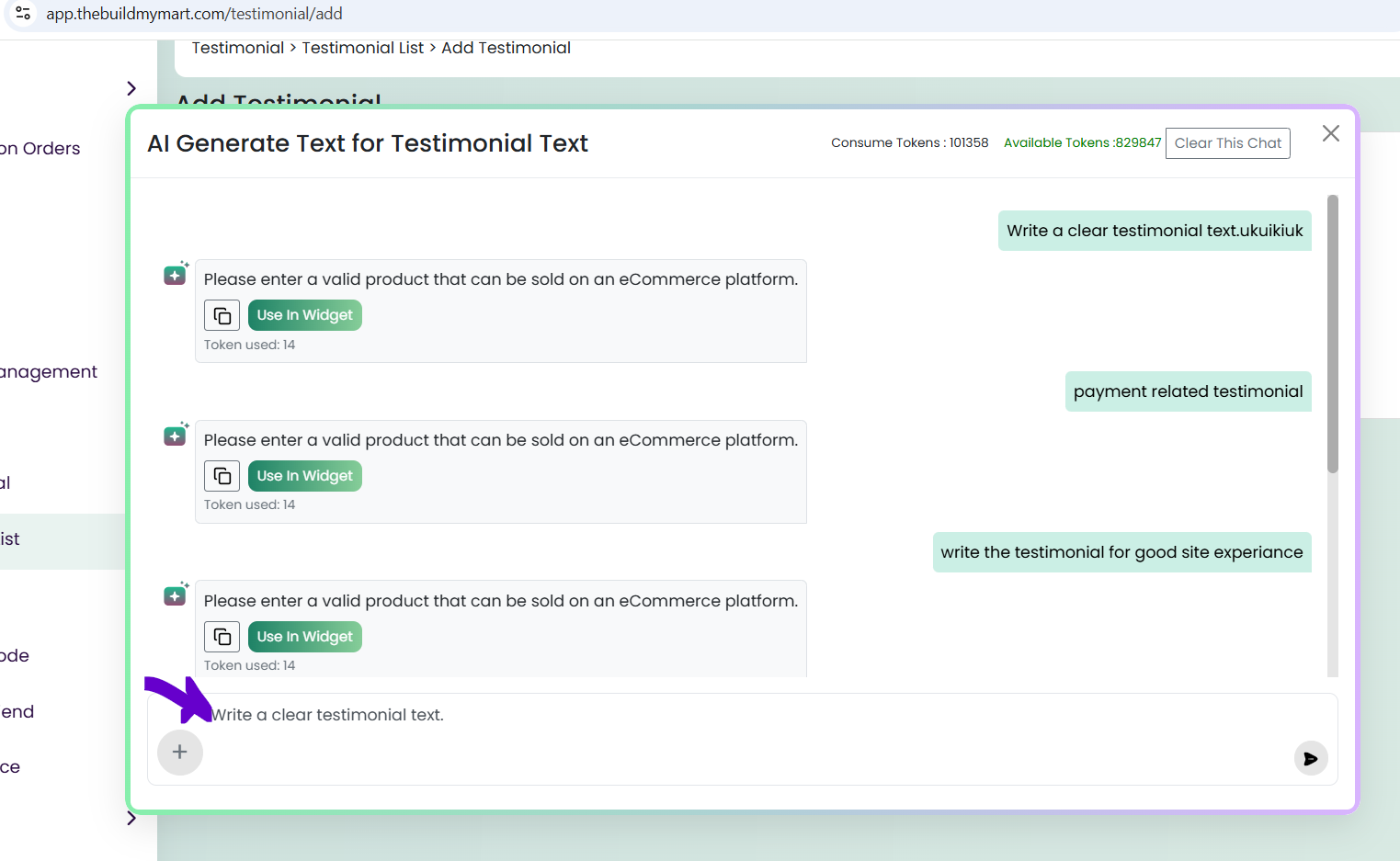Select the 'payment related testimonial' message
The width and height of the screenshot is (1400, 861).
pos(1189,391)
